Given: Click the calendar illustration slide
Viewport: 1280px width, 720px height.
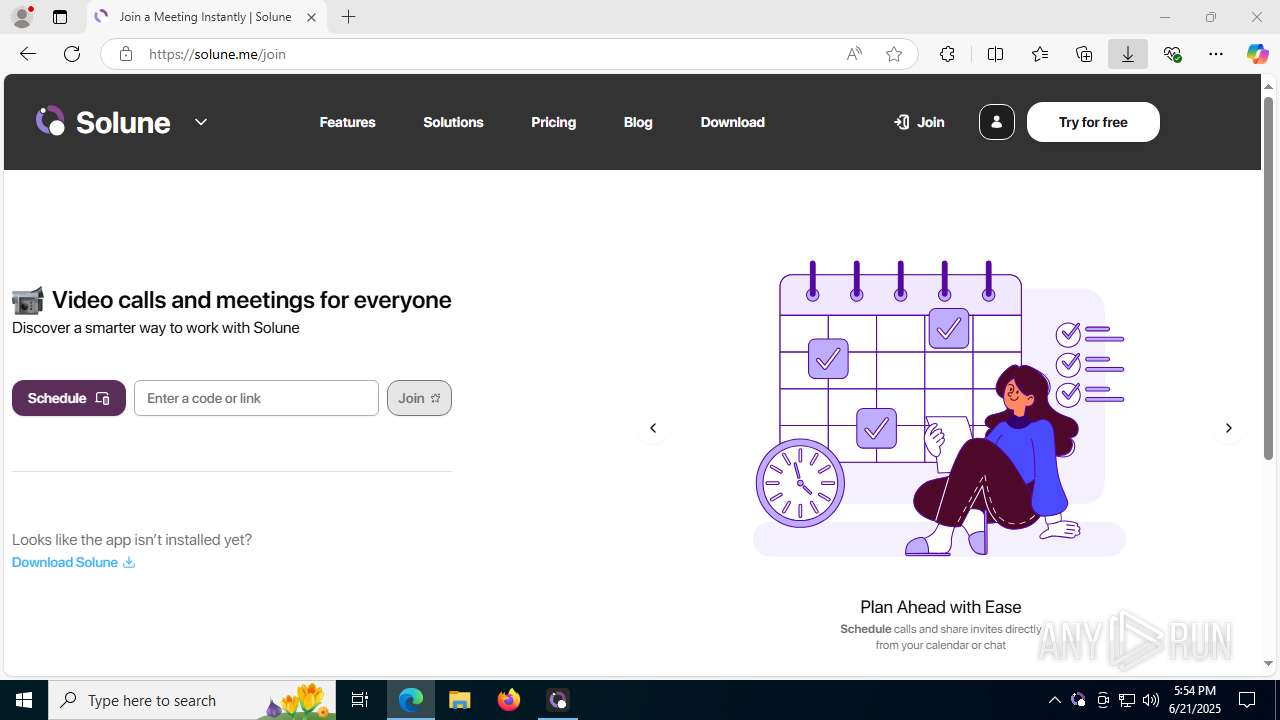Looking at the screenshot, I should coord(940,408).
